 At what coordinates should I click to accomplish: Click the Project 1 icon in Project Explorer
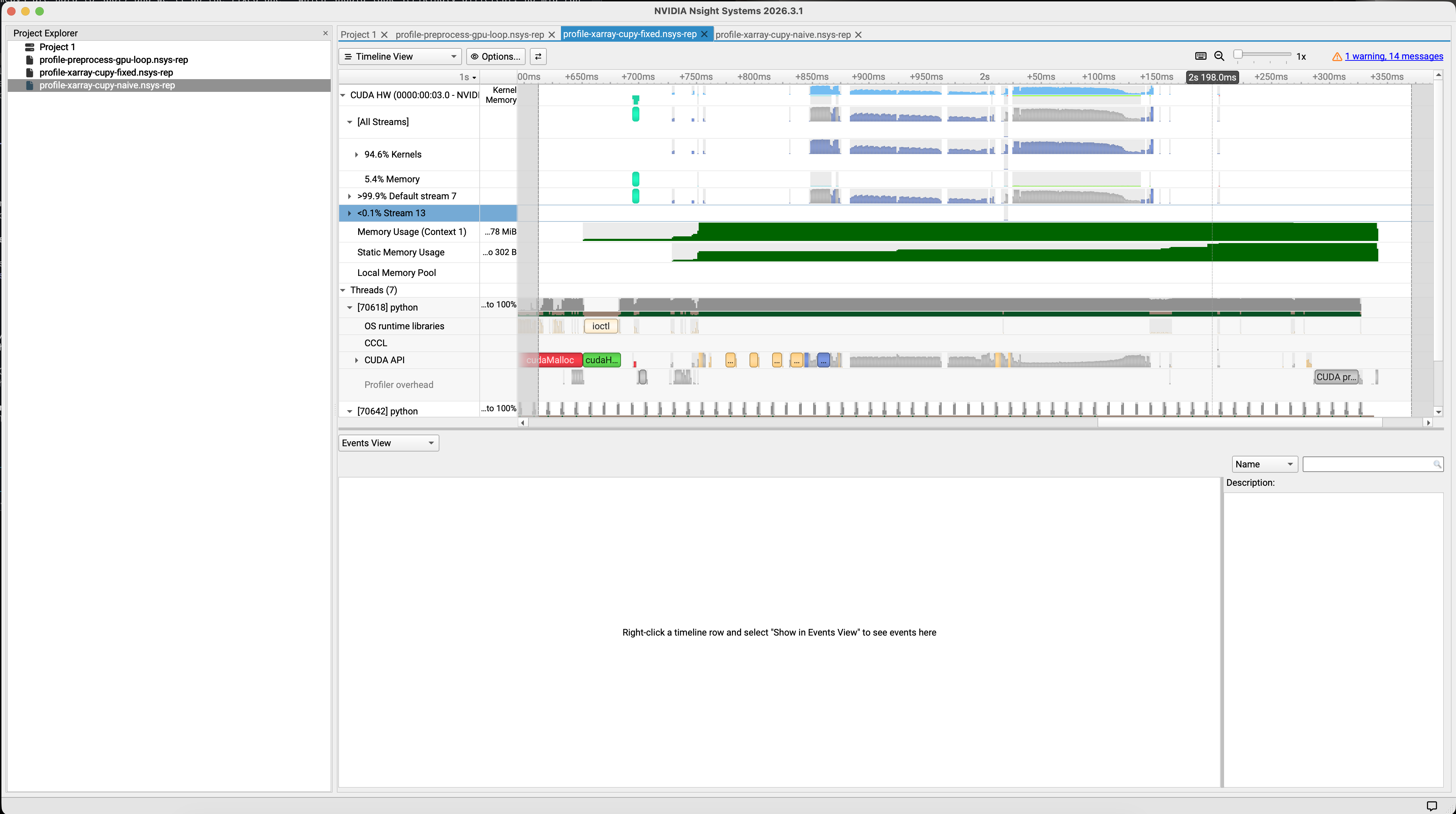[x=29, y=47]
